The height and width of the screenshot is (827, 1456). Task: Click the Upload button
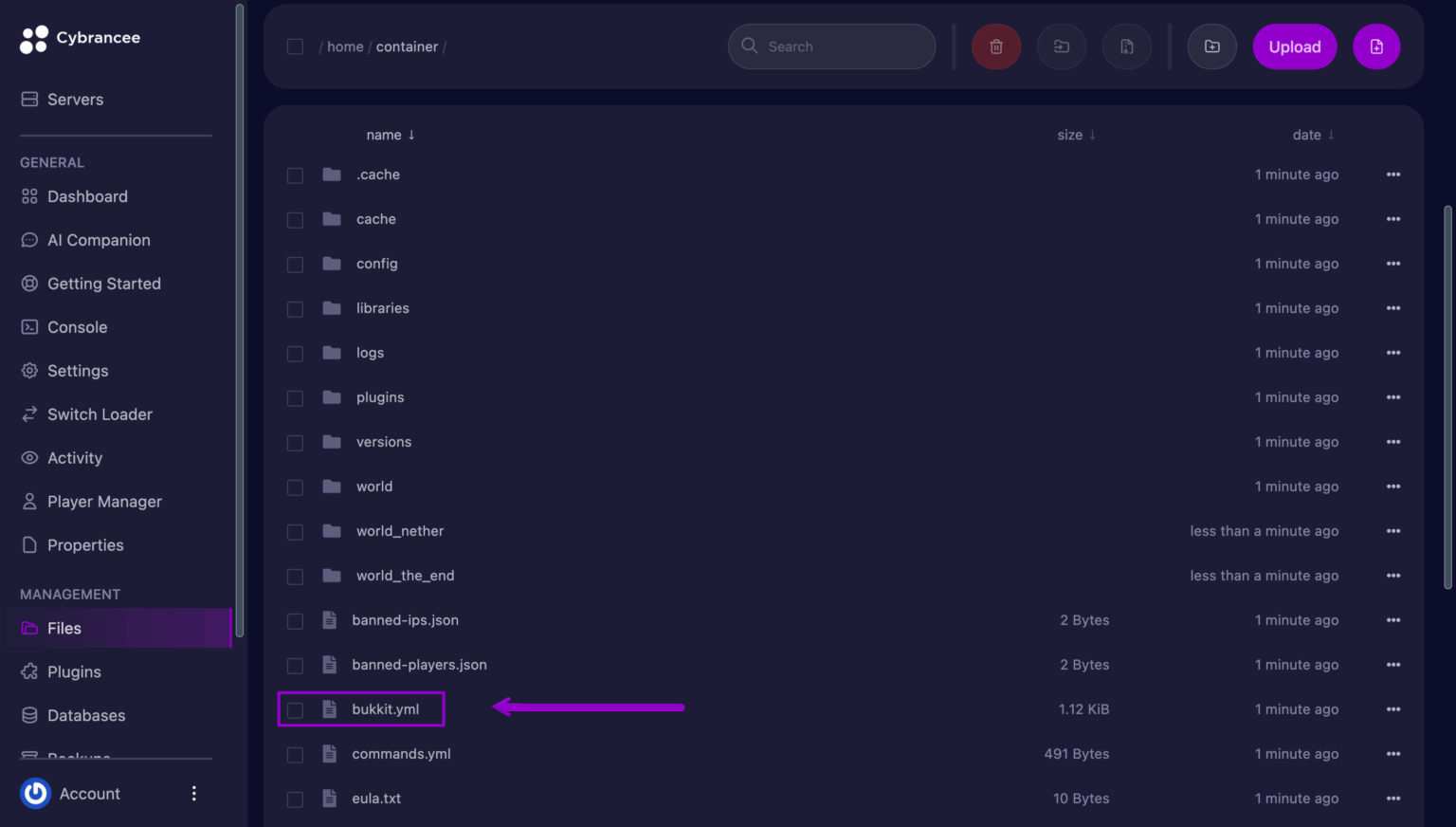pos(1294,46)
